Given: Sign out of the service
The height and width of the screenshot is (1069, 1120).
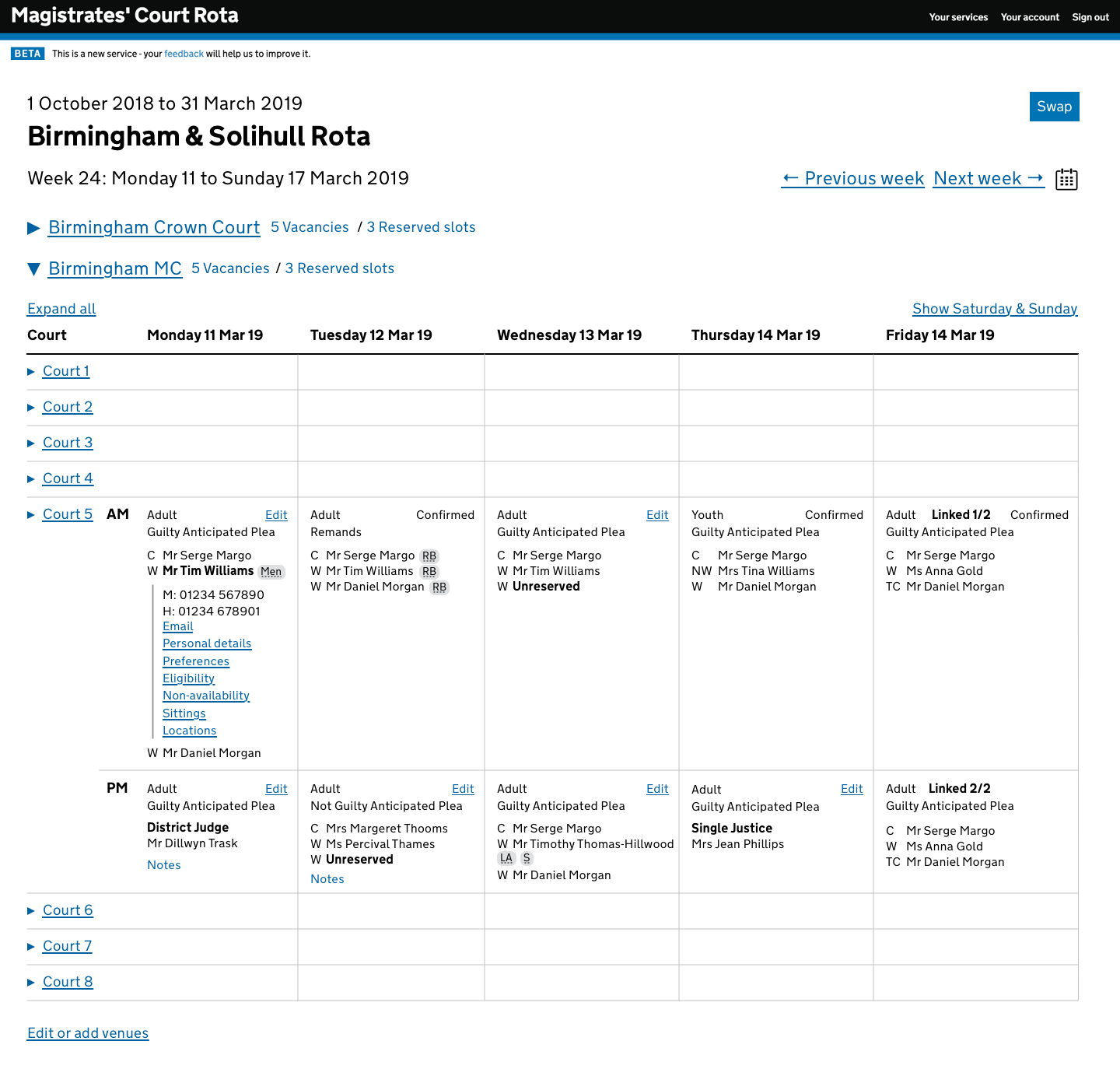Looking at the screenshot, I should click(x=1090, y=17).
